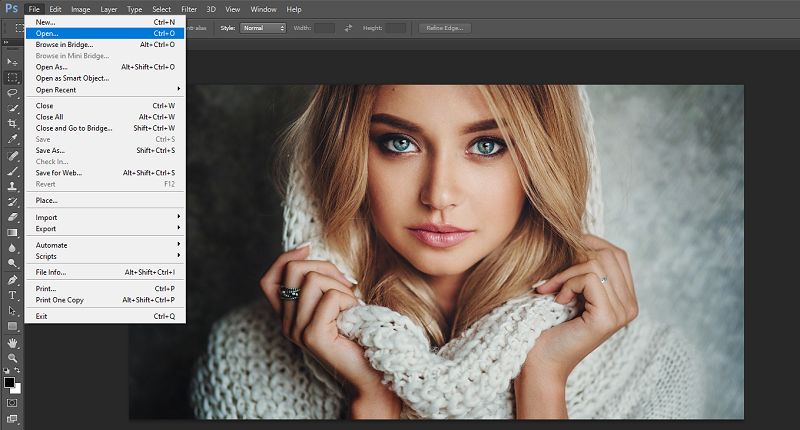Select the Crop tool

12,123
